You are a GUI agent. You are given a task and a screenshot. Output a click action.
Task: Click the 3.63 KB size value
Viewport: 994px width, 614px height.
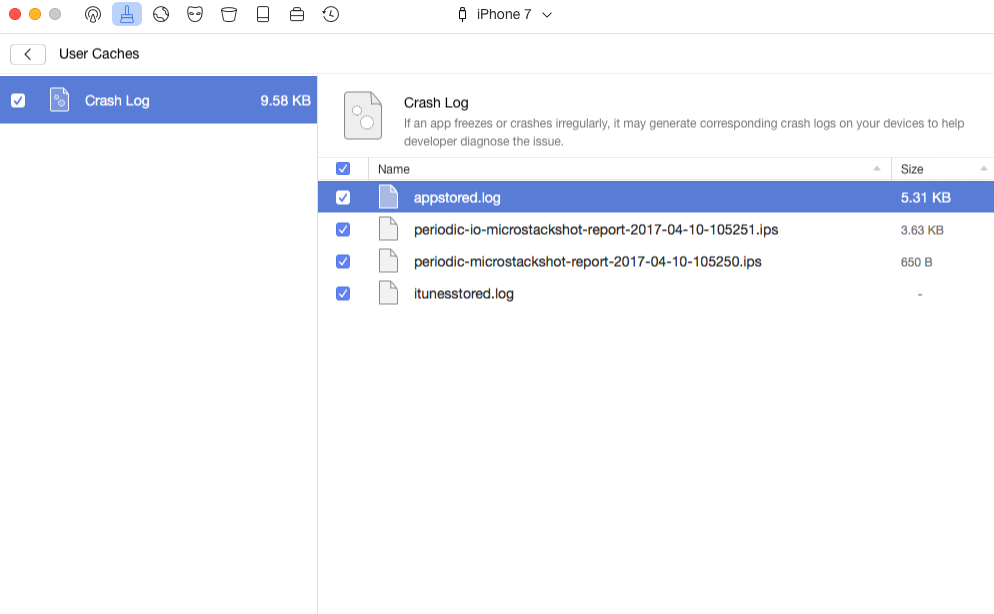pyautogui.click(x=922, y=230)
